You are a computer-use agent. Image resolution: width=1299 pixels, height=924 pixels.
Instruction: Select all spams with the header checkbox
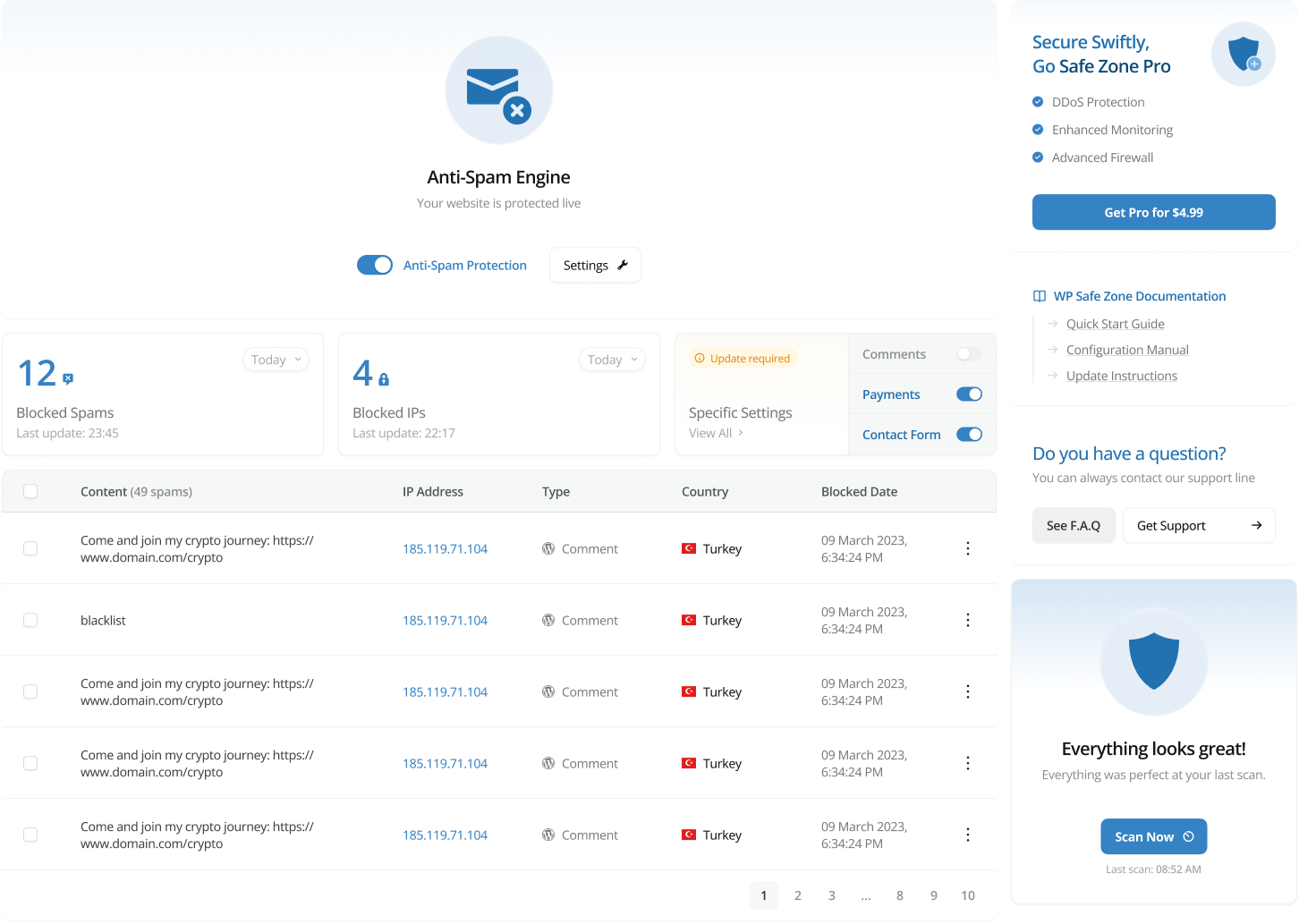(x=30, y=491)
